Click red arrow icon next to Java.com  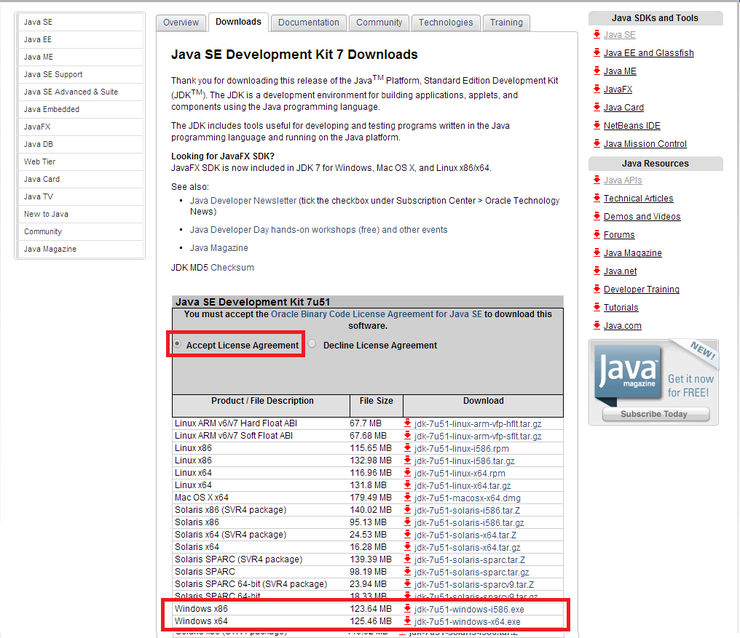[597, 326]
